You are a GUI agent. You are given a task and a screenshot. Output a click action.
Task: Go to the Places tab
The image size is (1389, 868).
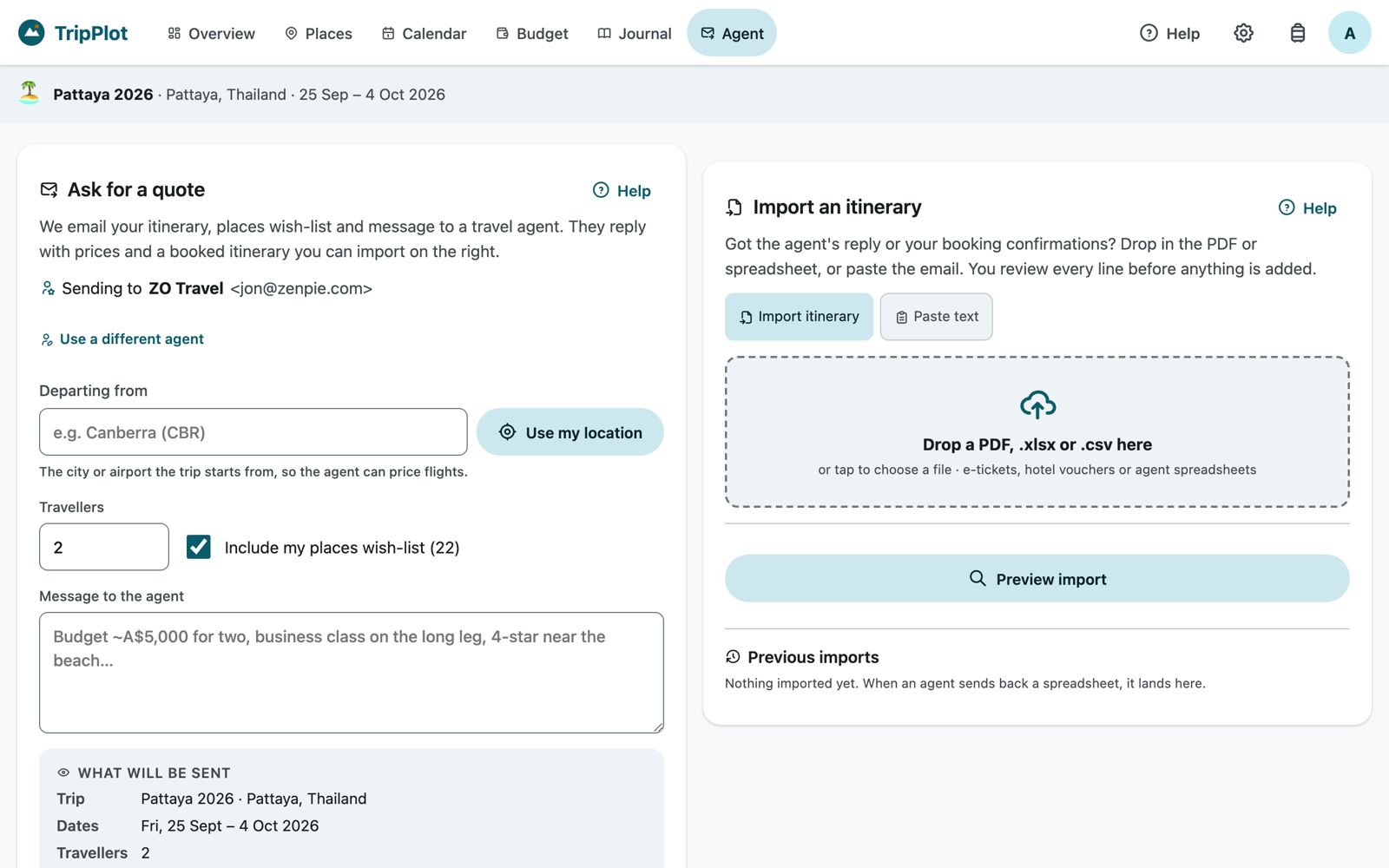pos(319,33)
